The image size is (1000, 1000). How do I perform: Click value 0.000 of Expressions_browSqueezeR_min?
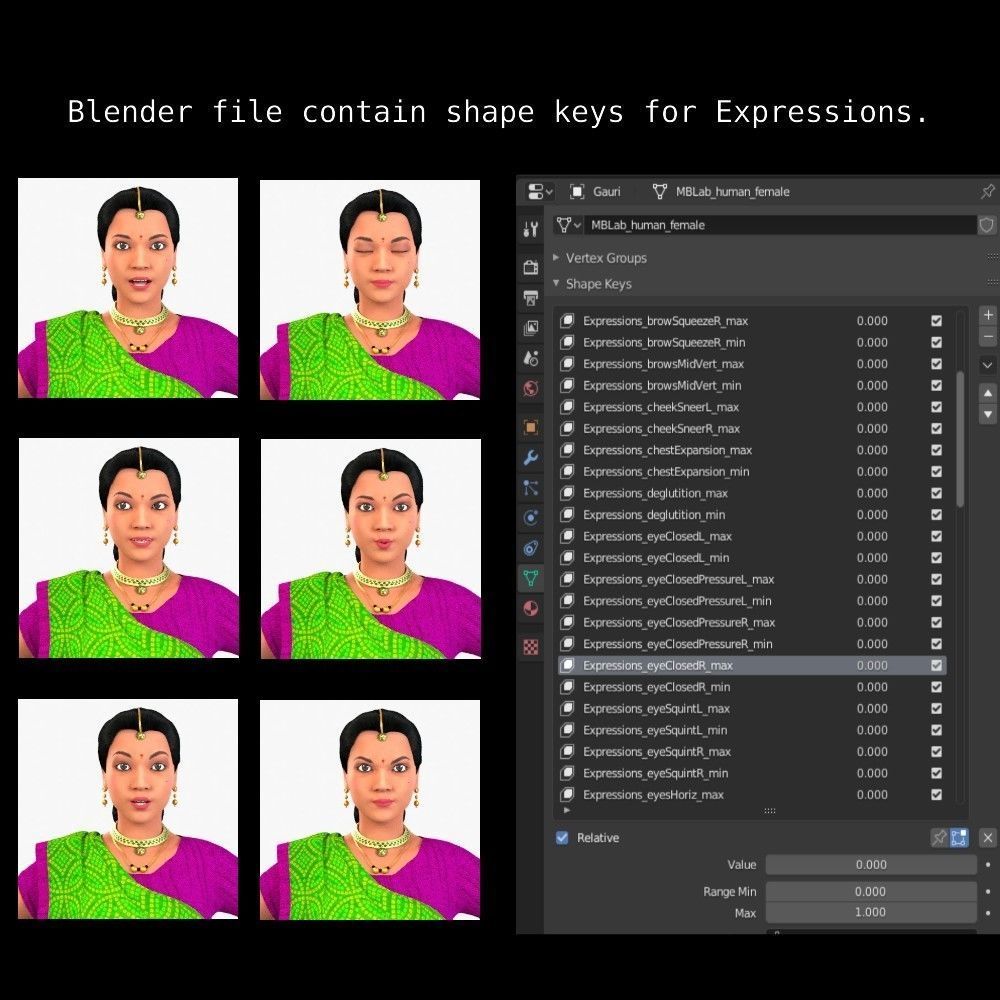tap(872, 342)
